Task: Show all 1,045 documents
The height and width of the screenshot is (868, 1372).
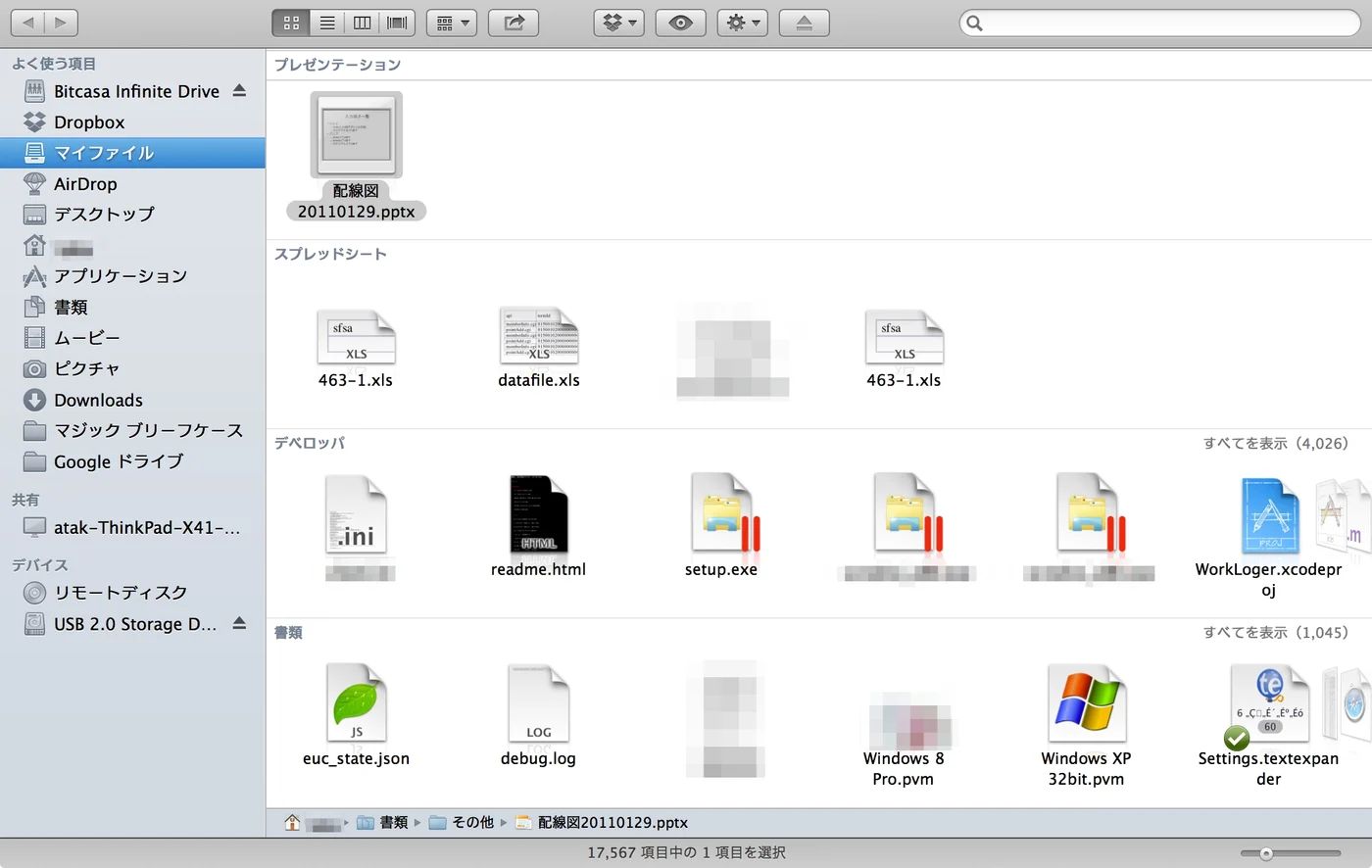Action: pos(1275,632)
